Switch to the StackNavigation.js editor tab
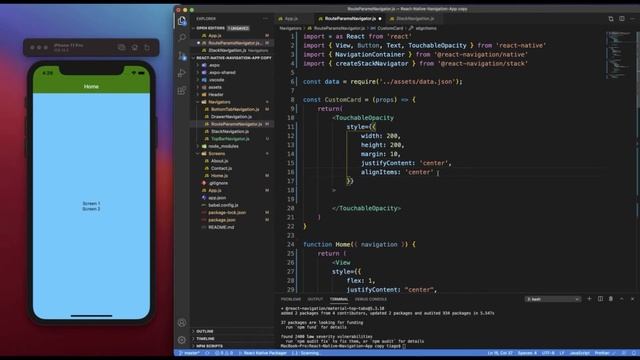 coord(415,19)
